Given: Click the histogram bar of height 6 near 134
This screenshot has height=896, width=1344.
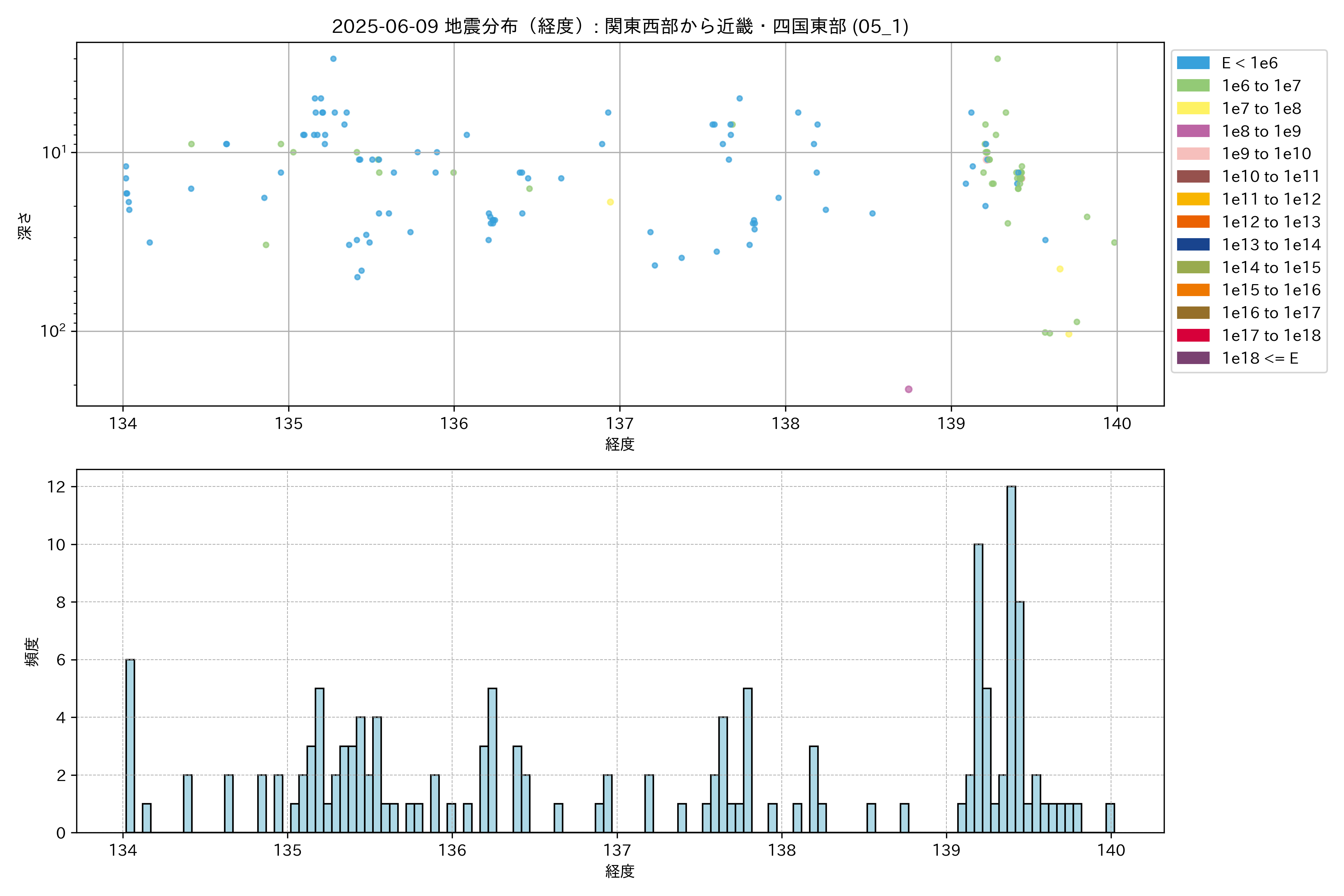Looking at the screenshot, I should [130, 743].
